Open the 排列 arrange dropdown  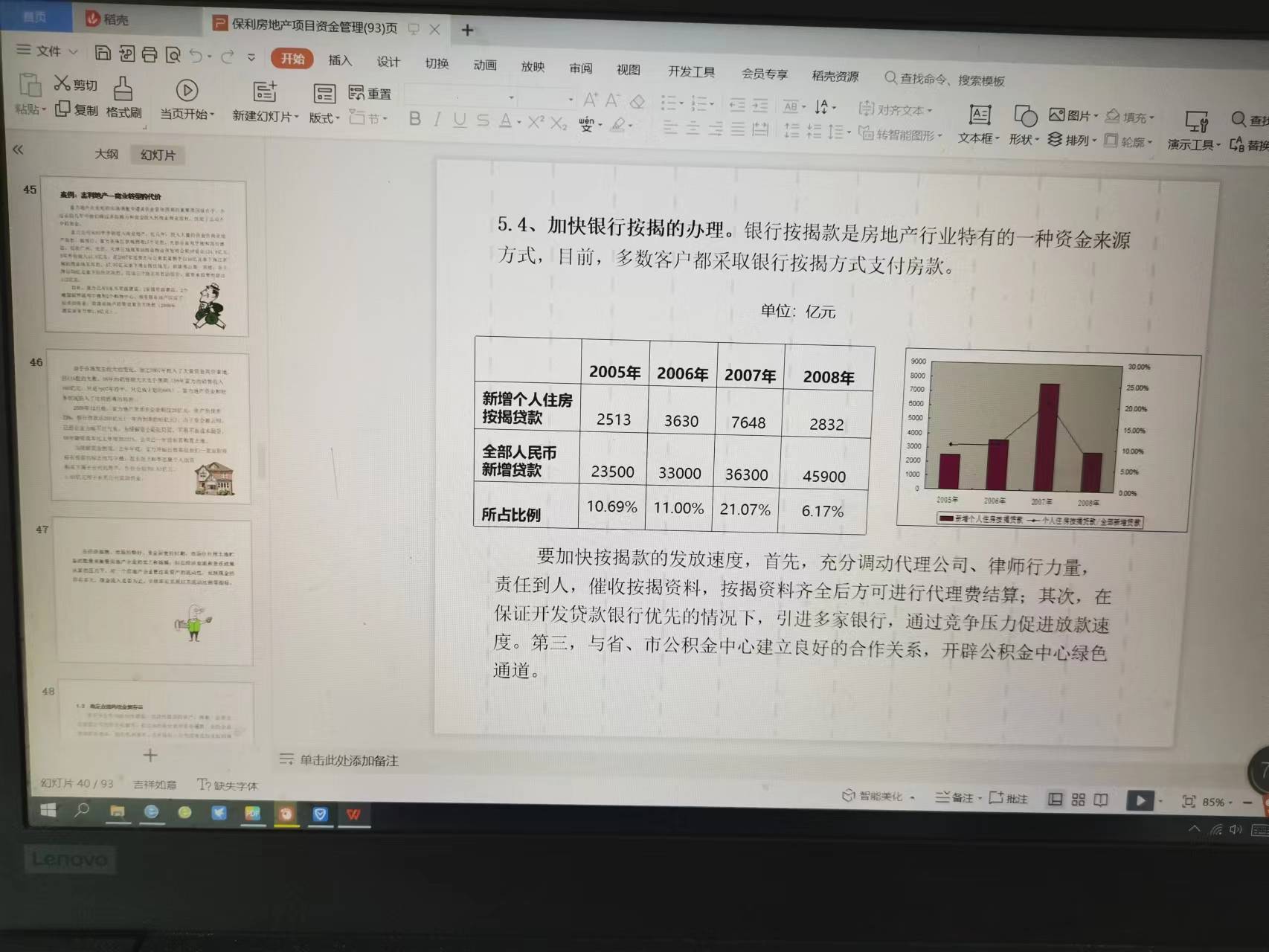(x=1072, y=140)
